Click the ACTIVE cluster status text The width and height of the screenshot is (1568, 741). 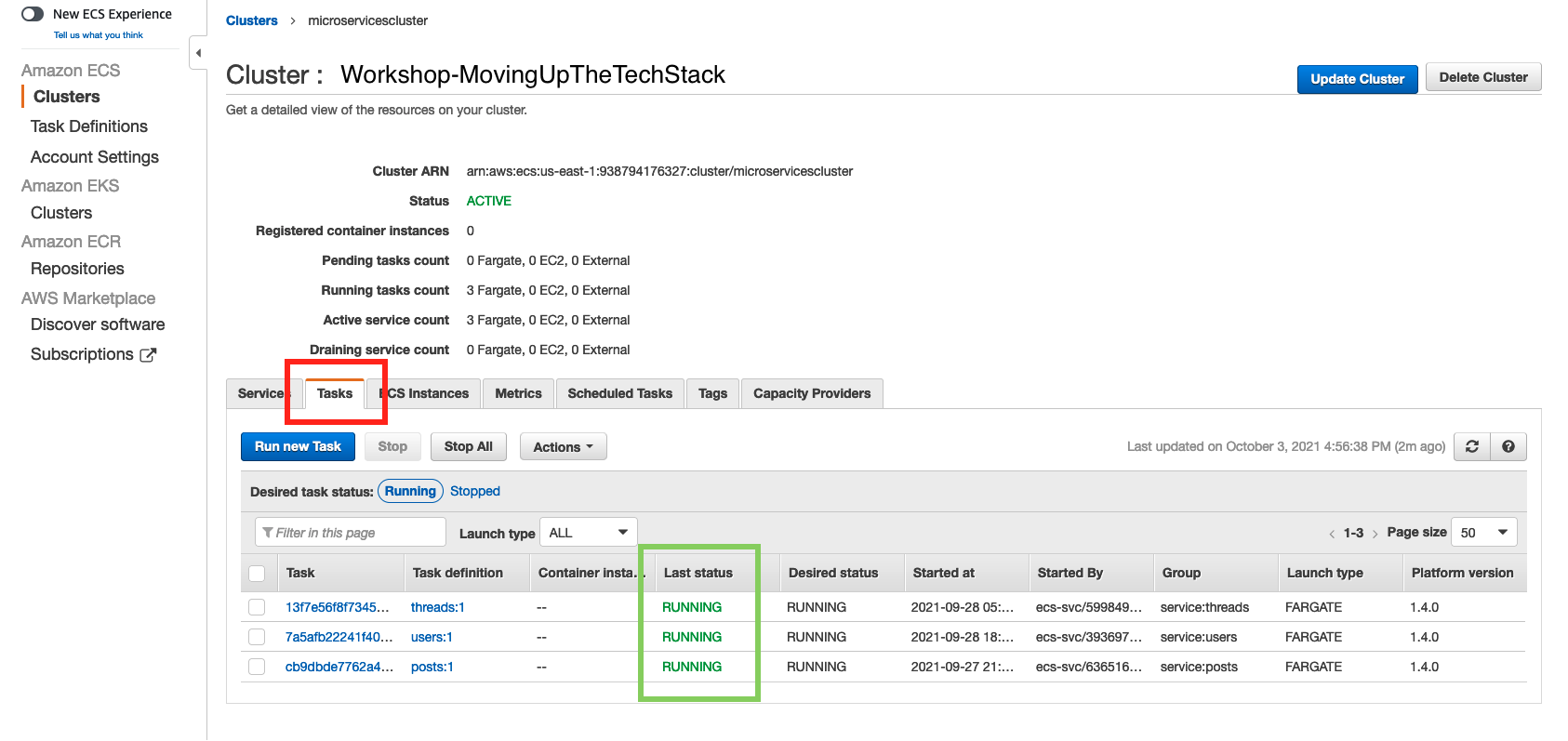(489, 201)
